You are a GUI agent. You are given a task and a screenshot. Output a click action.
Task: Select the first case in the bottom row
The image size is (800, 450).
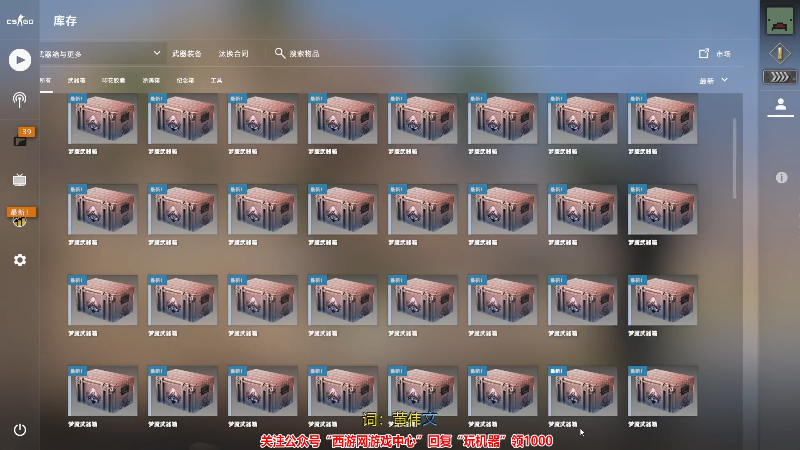[x=103, y=391]
